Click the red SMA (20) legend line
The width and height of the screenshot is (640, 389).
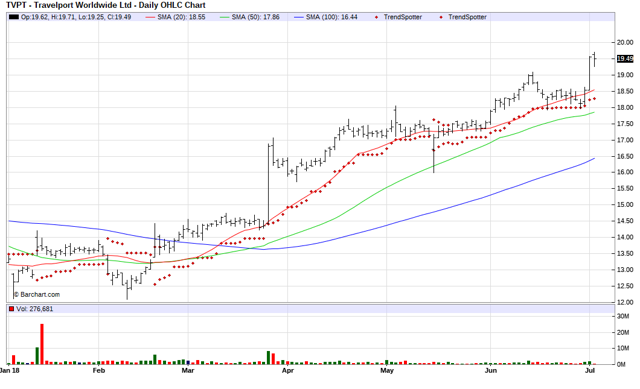click(150, 17)
